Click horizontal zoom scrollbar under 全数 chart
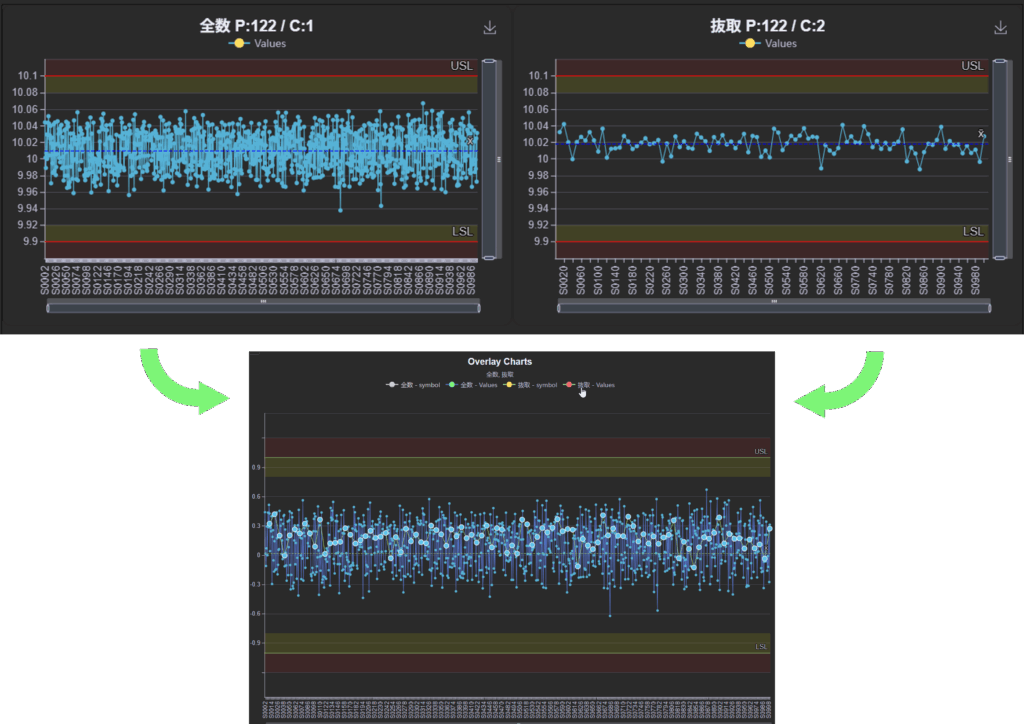Screen dimensions: 1024x724 [x=263, y=307]
